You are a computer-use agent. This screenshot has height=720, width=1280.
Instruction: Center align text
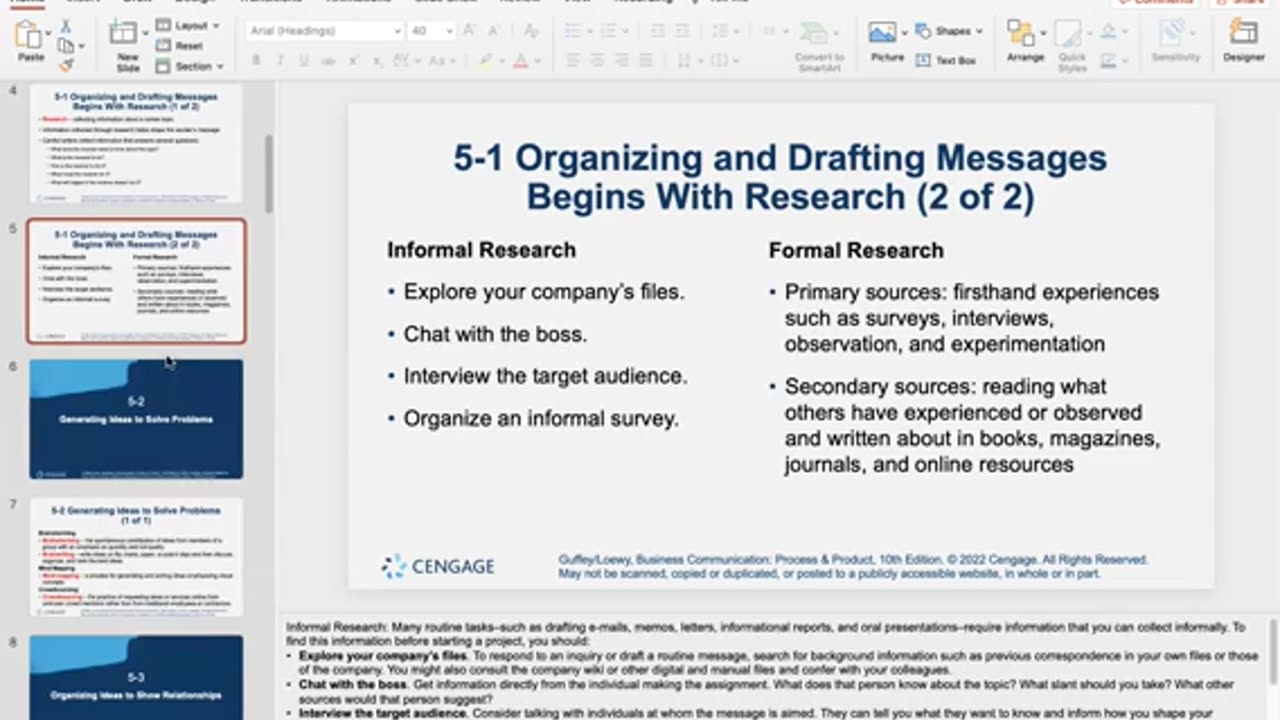coord(597,61)
